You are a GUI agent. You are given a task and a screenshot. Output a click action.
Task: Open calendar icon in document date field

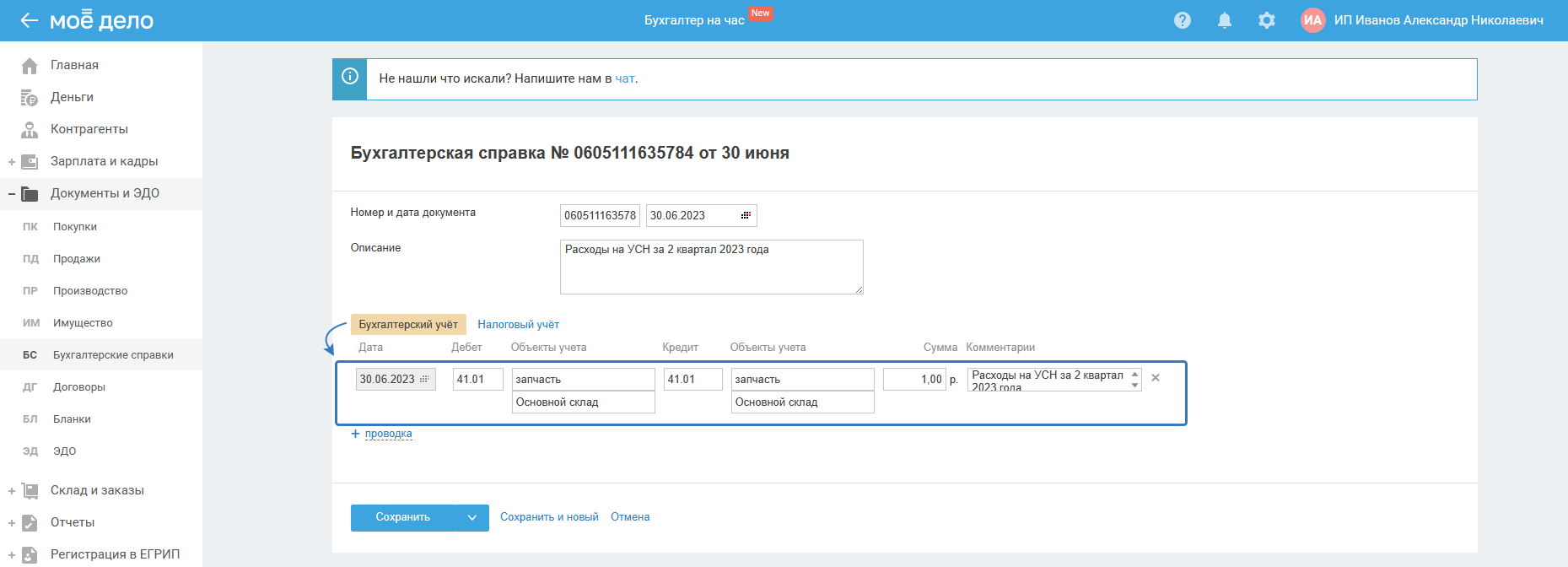click(746, 216)
